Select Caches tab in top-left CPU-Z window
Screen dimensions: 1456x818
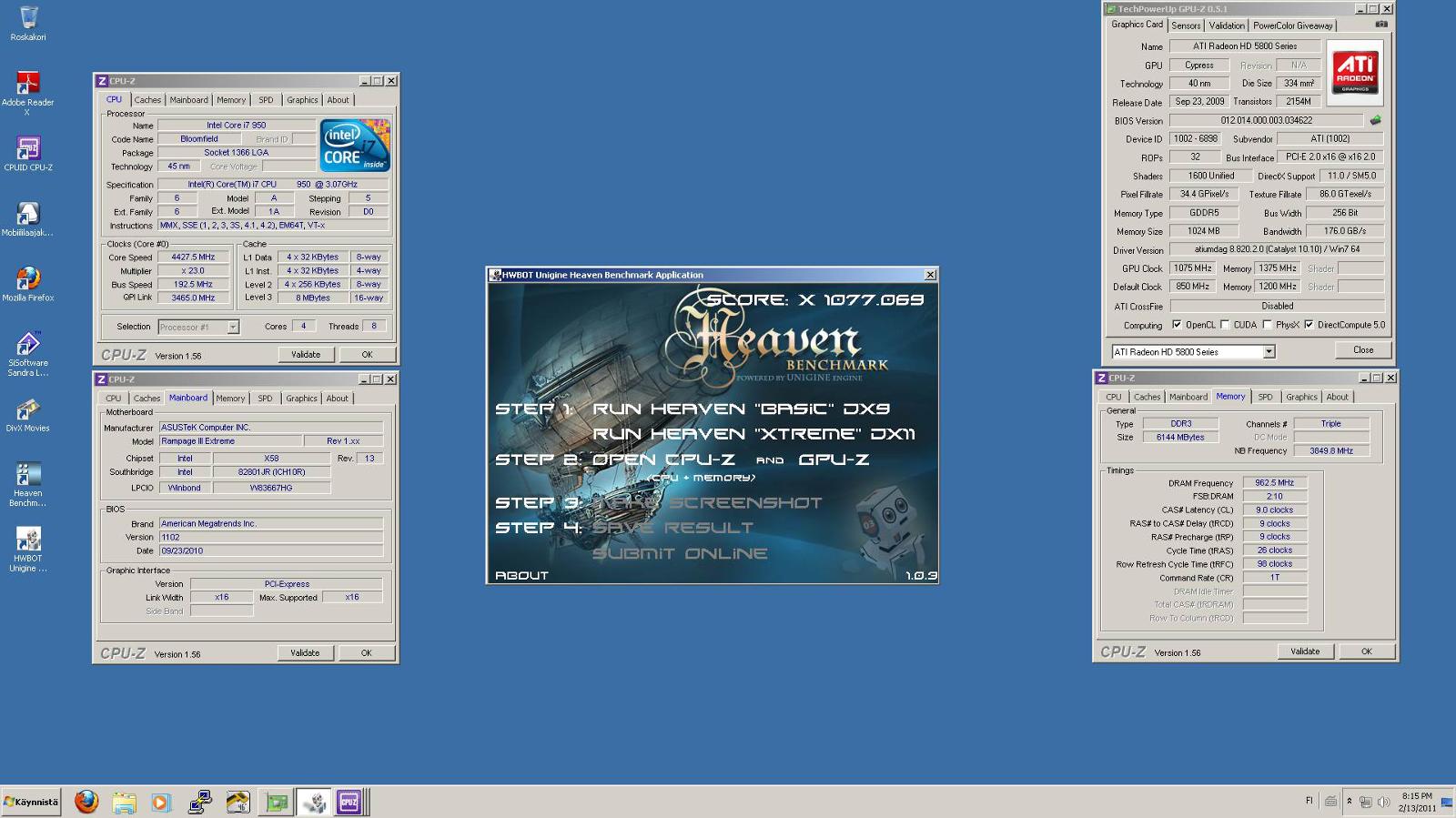pyautogui.click(x=147, y=100)
